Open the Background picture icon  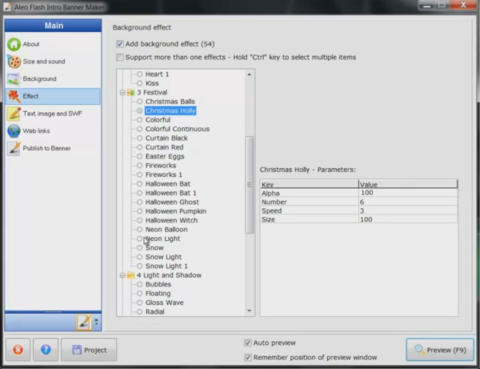pyautogui.click(x=14, y=79)
